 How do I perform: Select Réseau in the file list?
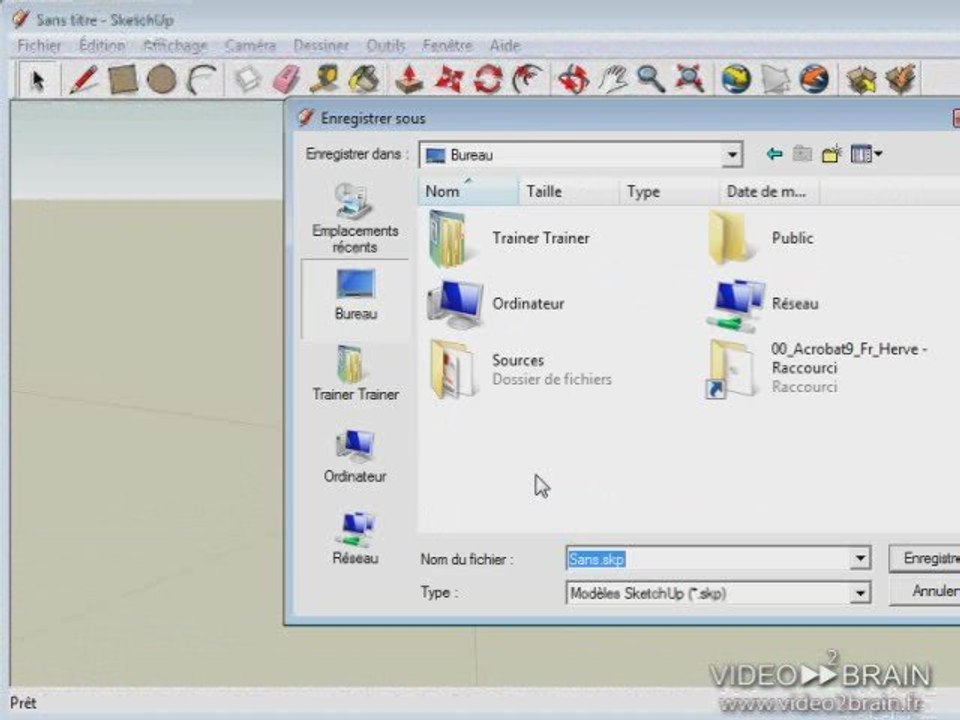click(762, 304)
